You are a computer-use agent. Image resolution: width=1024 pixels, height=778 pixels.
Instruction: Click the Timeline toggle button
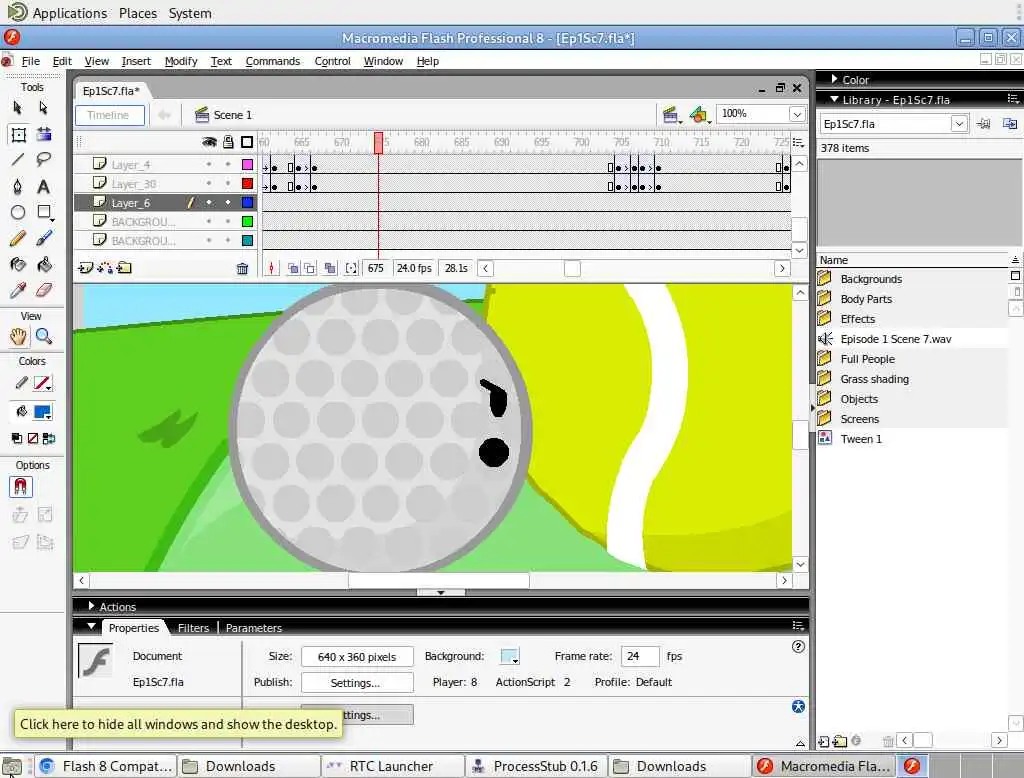[x=110, y=115]
